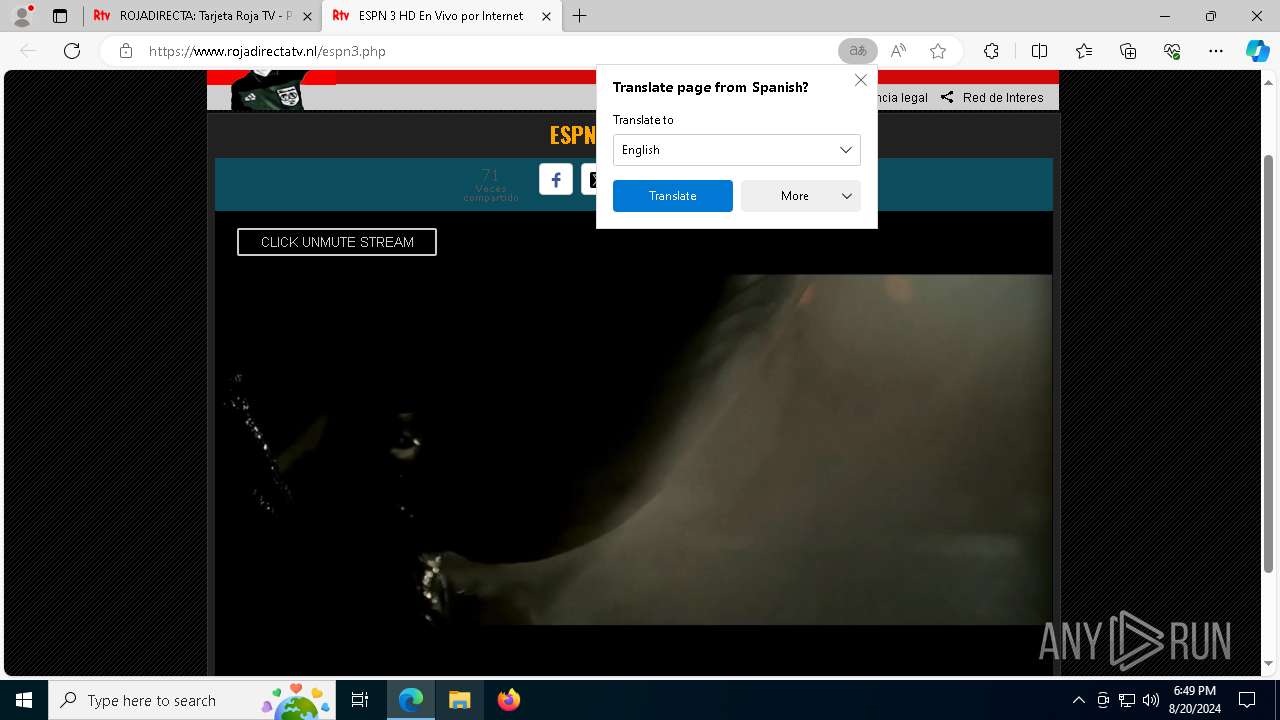This screenshot has height=720, width=1280.
Task: Click the scrollbar down arrow
Action: pyautogui.click(x=1269, y=663)
